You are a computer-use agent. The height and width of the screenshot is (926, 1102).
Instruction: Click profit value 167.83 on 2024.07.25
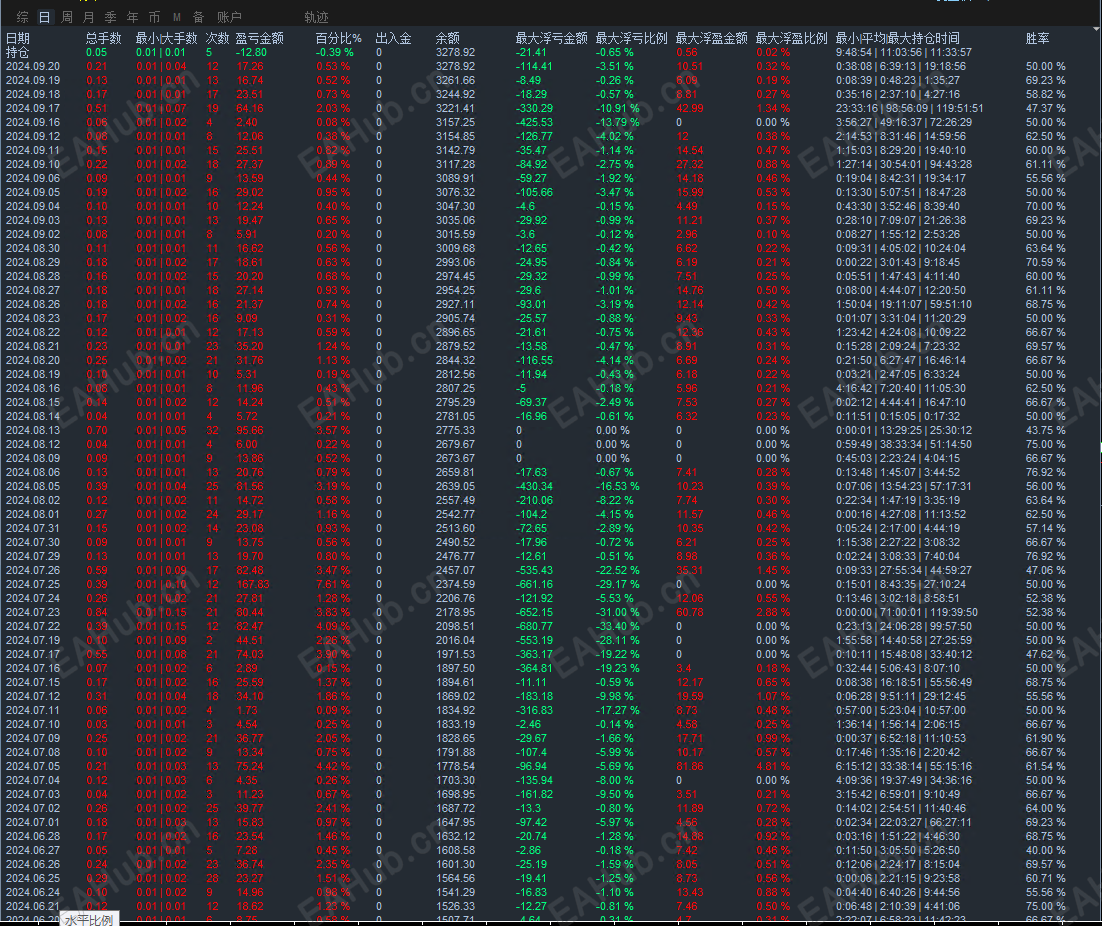point(252,585)
